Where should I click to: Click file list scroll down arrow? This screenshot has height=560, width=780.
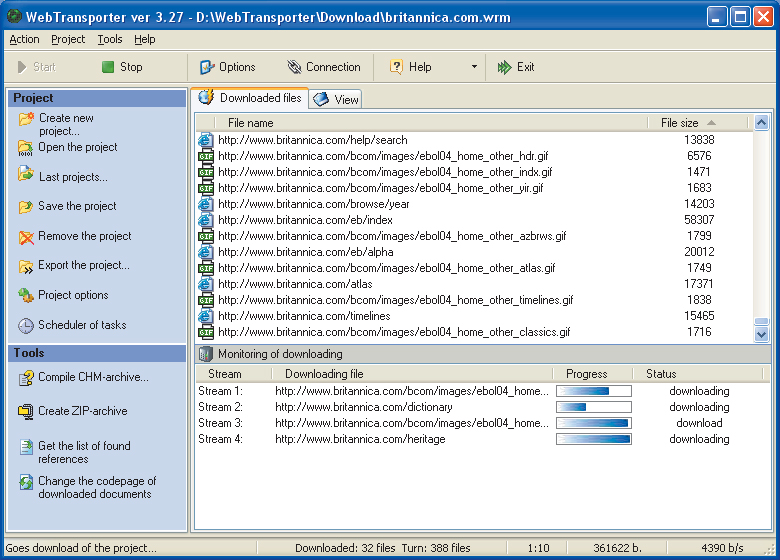click(761, 334)
